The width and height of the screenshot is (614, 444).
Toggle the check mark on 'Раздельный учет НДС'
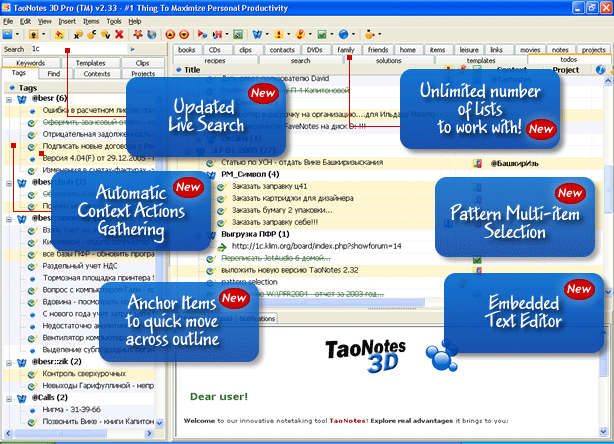[32, 267]
